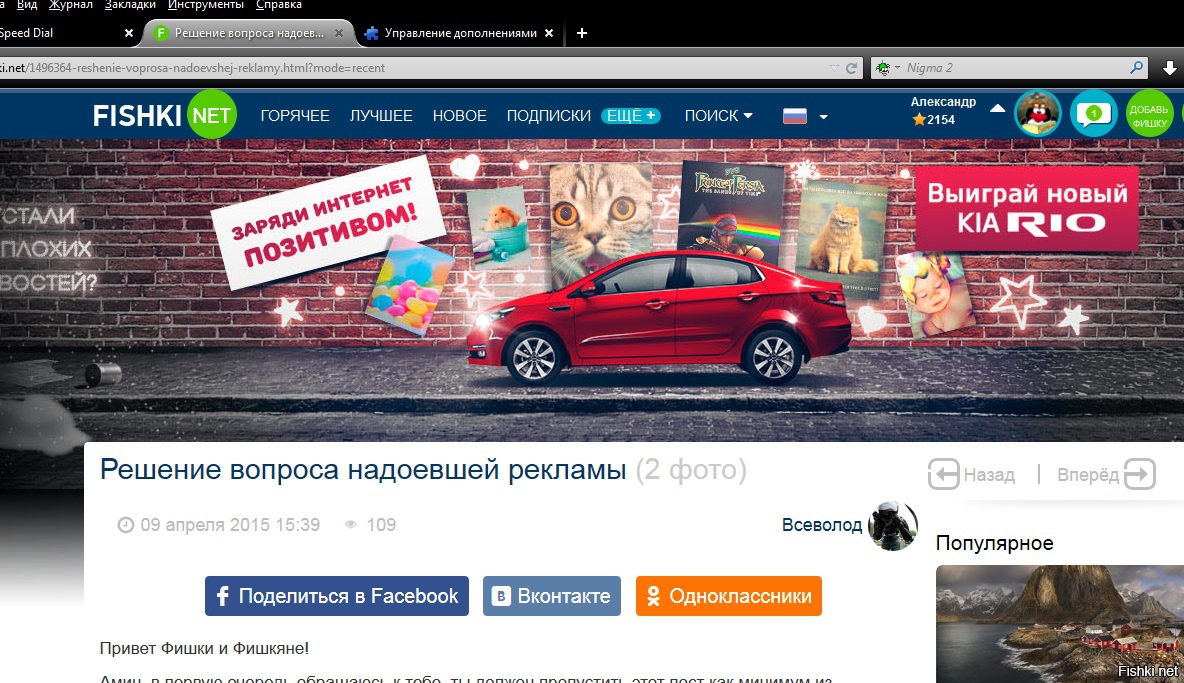
Task: Open the ГОРЯЧЕЕ section
Action: pyautogui.click(x=294, y=115)
